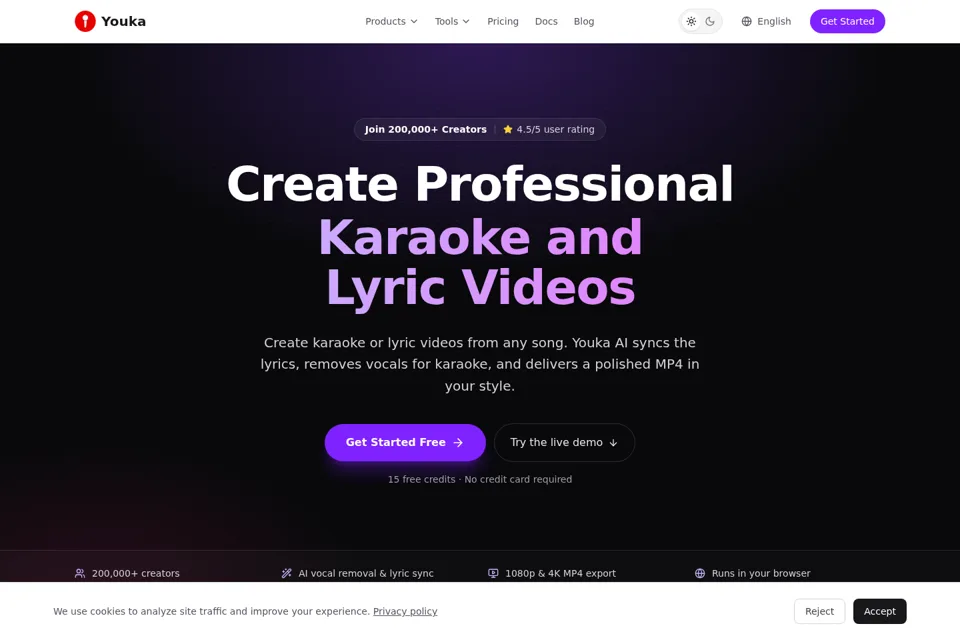Open the Docs page
The height and width of the screenshot is (640, 960).
pyautogui.click(x=546, y=21)
